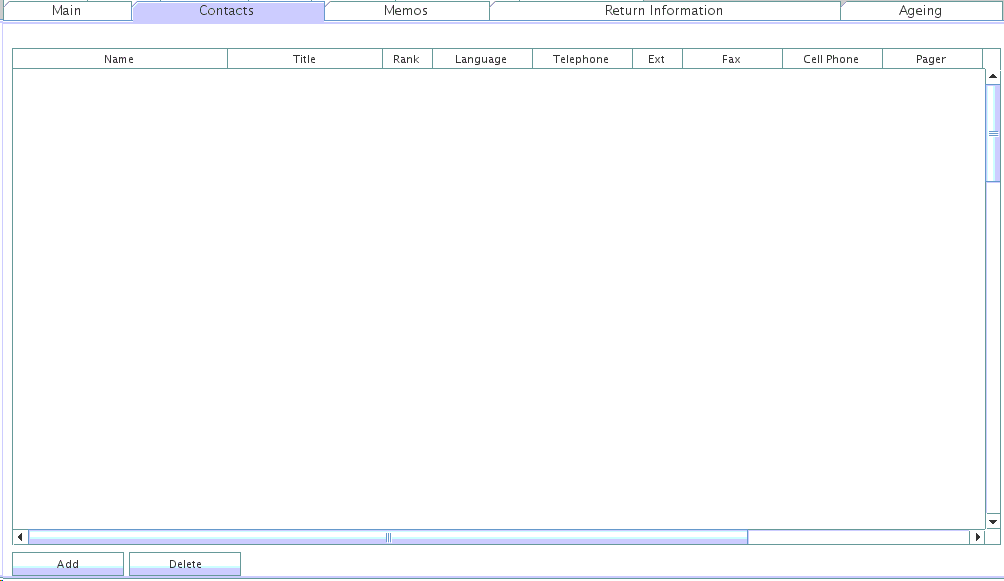The width and height of the screenshot is (1004, 581).
Task: Click the horizontal scrollbar thumb
Action: click(x=388, y=537)
